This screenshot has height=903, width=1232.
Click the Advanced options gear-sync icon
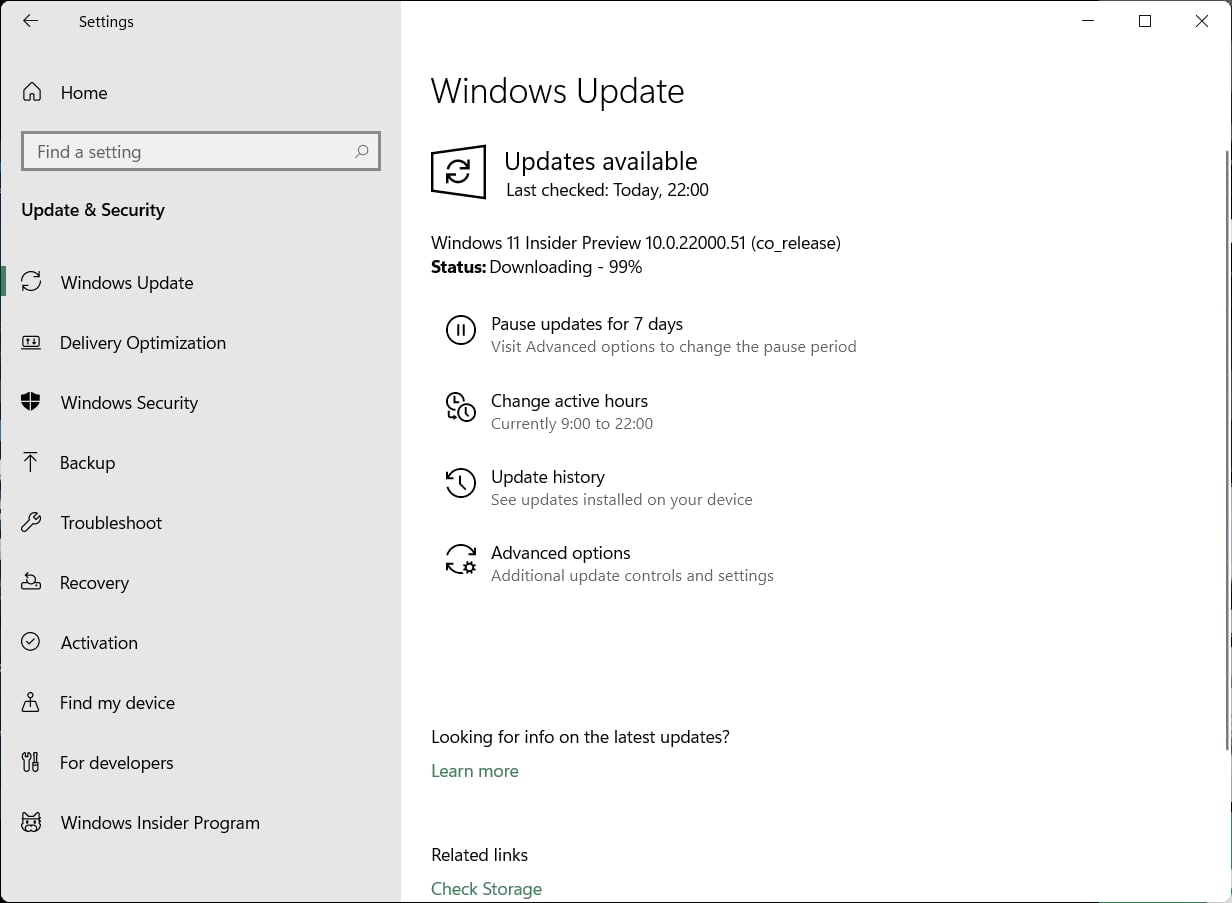[x=460, y=559]
